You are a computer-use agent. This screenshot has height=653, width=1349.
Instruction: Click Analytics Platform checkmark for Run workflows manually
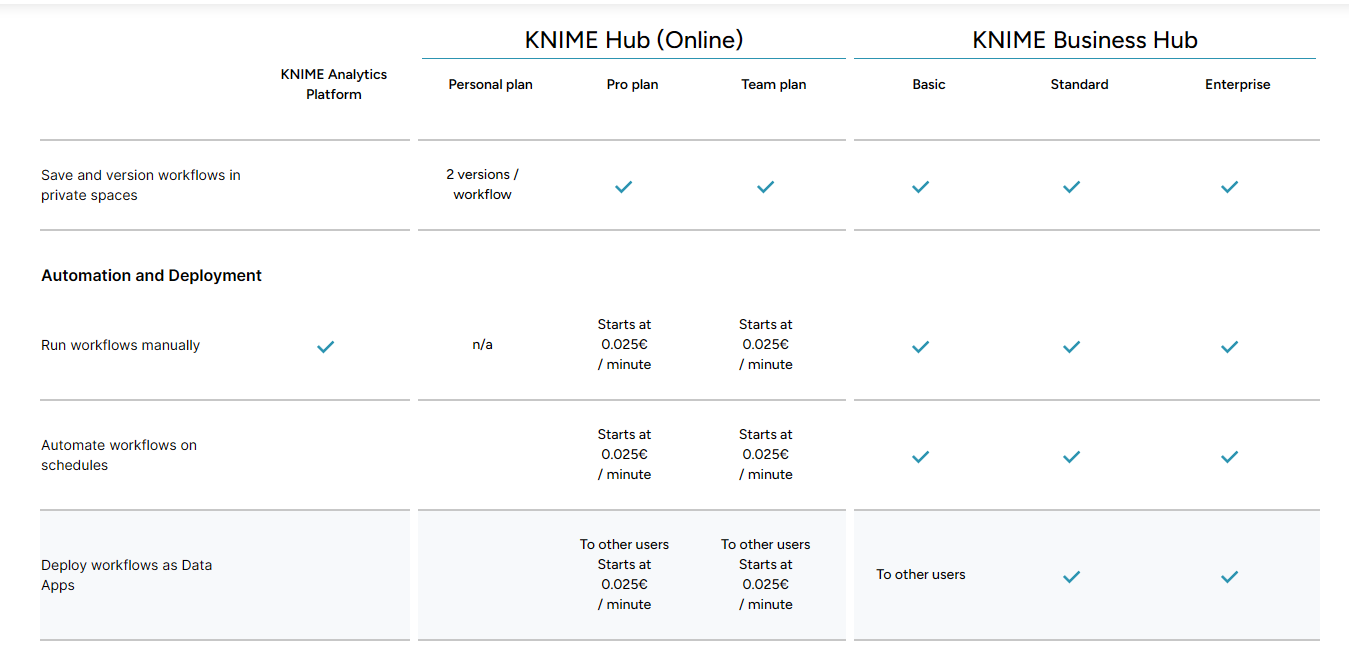[325, 347]
